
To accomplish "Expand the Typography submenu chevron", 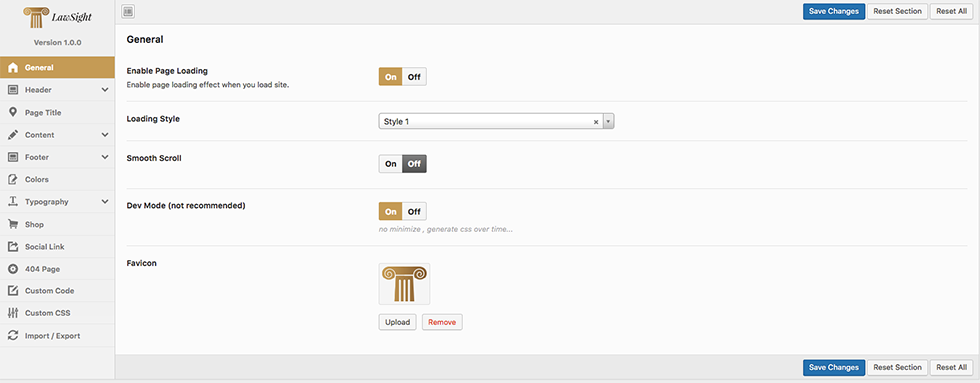I will [104, 202].
